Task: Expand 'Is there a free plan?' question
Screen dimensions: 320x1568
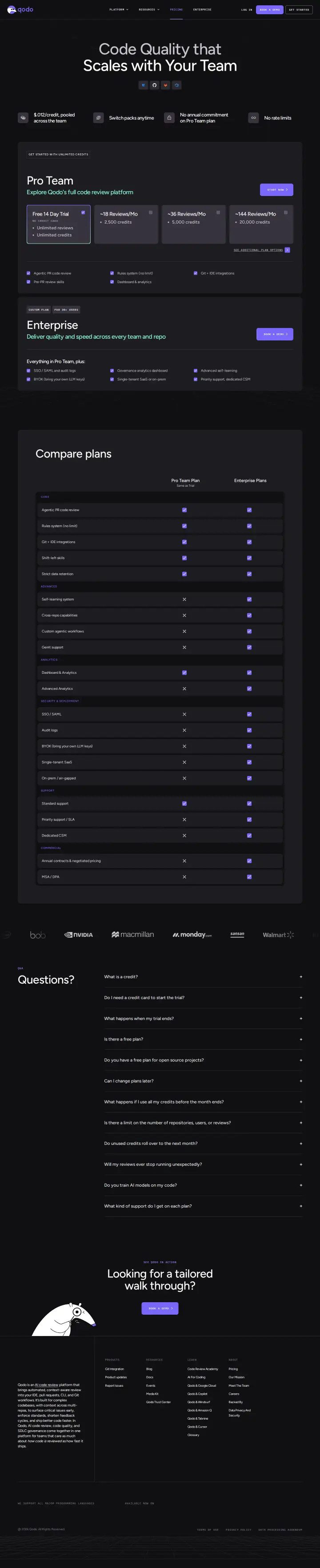Action: [203, 1040]
